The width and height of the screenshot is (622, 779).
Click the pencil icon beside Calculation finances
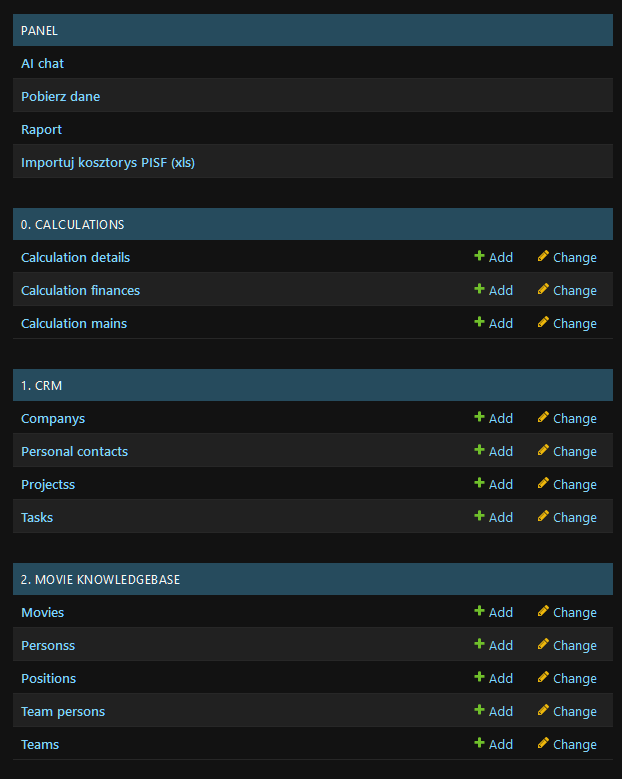pos(543,289)
